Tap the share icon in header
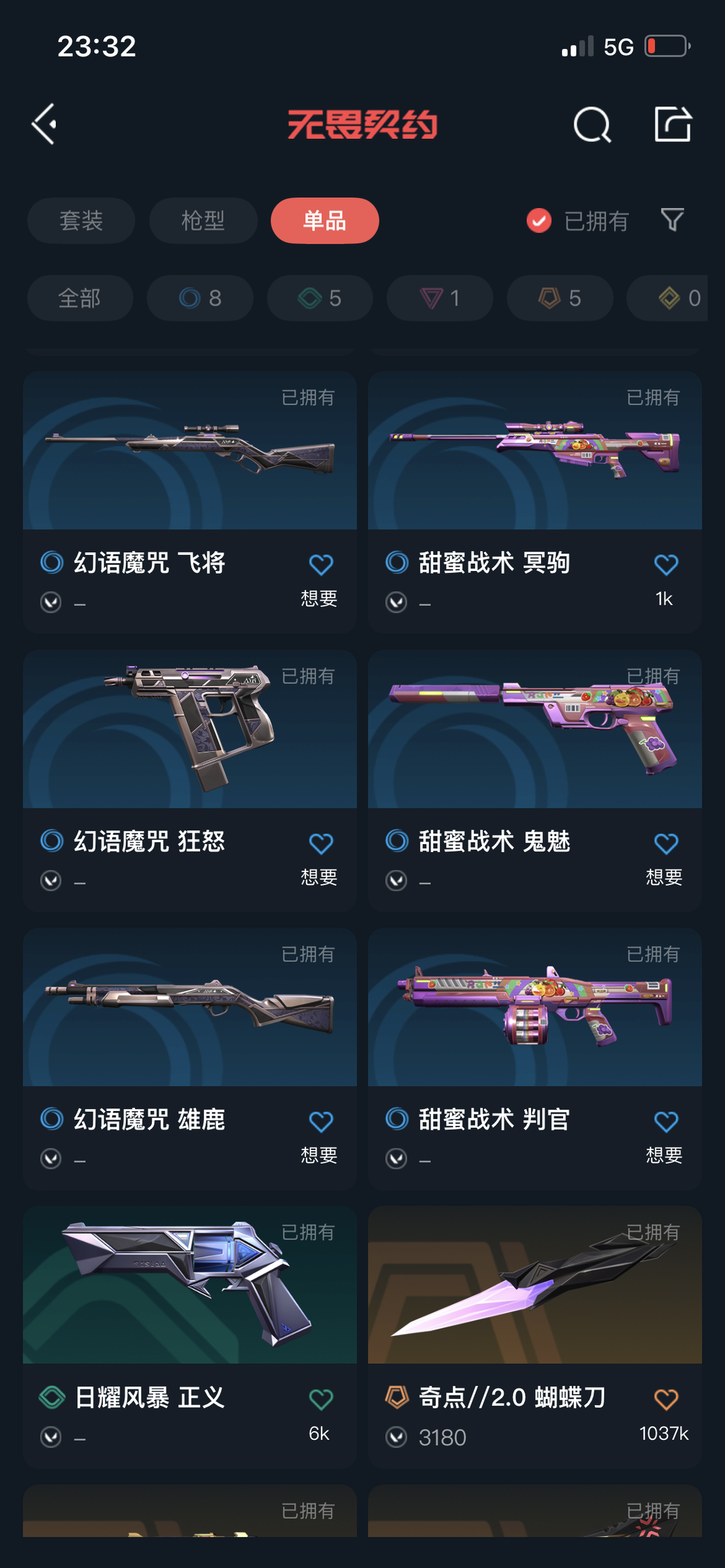 click(x=673, y=124)
